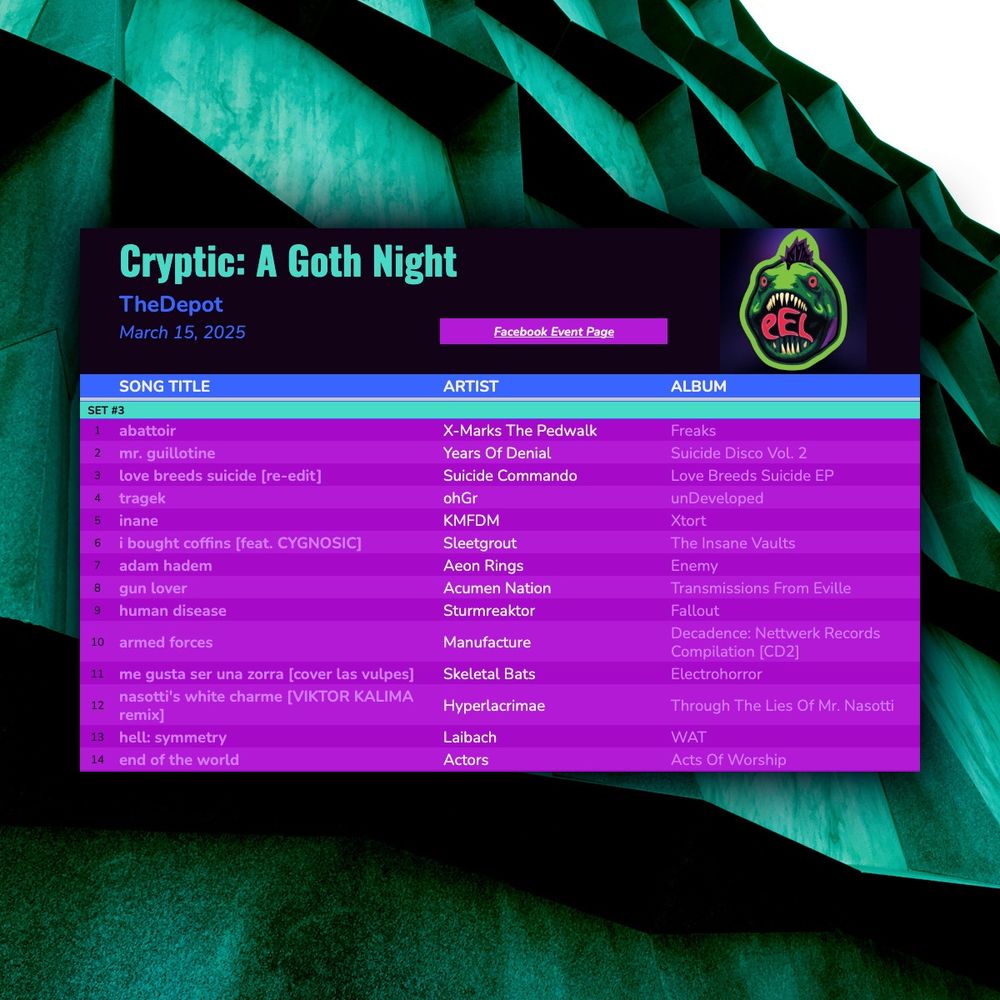Select song 'nasotti's white charme' remix
The image size is (1000, 1000).
pyautogui.click(x=267, y=705)
